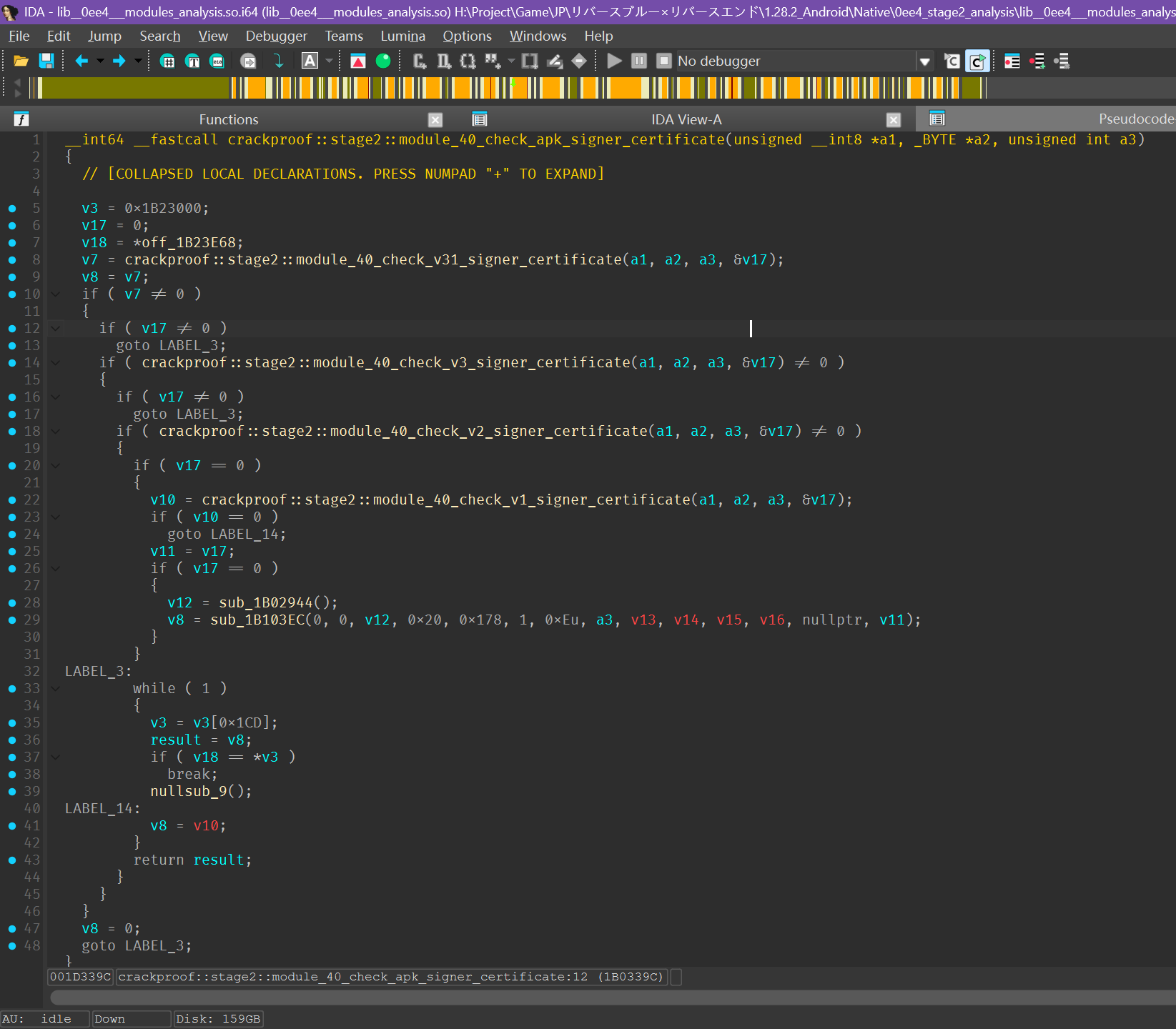Switch to the Functions tab
This screenshot has width=1176, height=1029.
pos(229,119)
